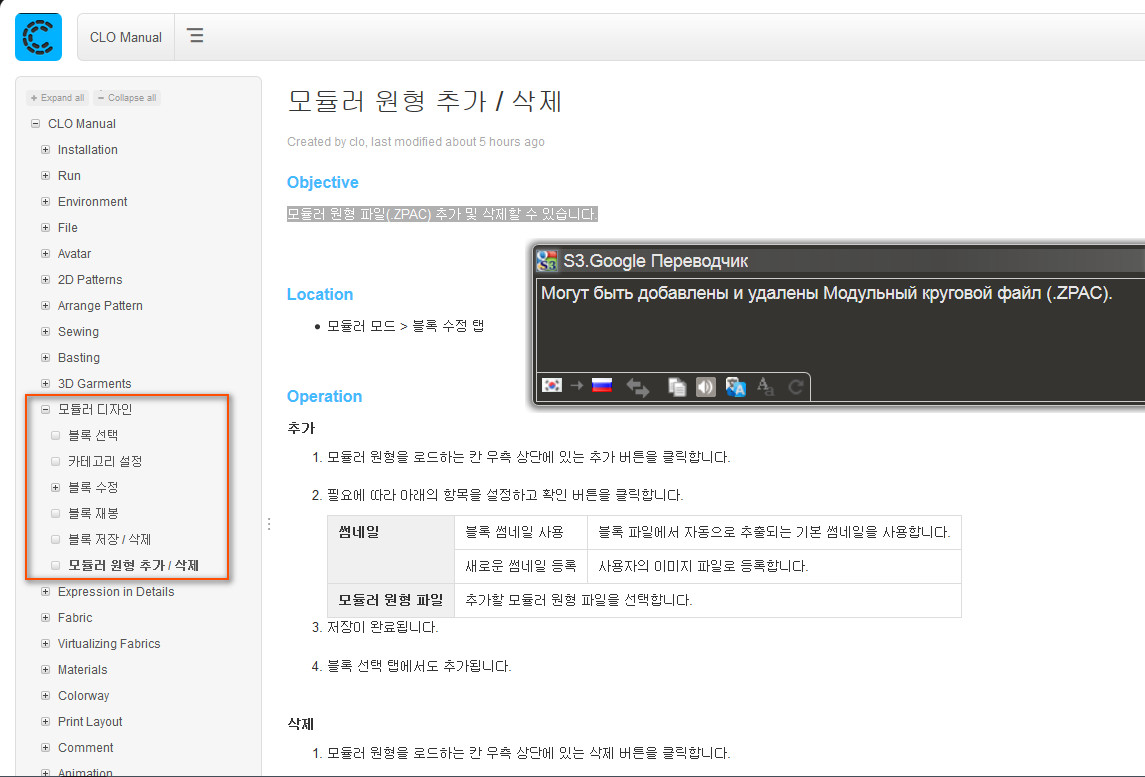Open the Print Layout link
This screenshot has height=777, width=1145.
[x=90, y=722]
